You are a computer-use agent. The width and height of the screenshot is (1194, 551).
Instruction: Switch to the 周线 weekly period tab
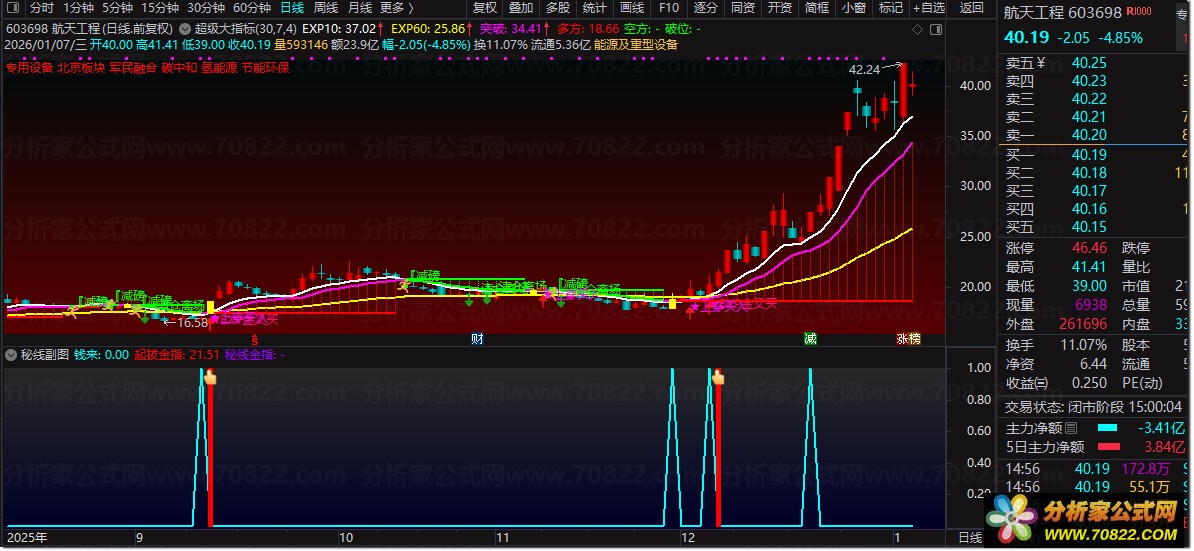(325, 8)
